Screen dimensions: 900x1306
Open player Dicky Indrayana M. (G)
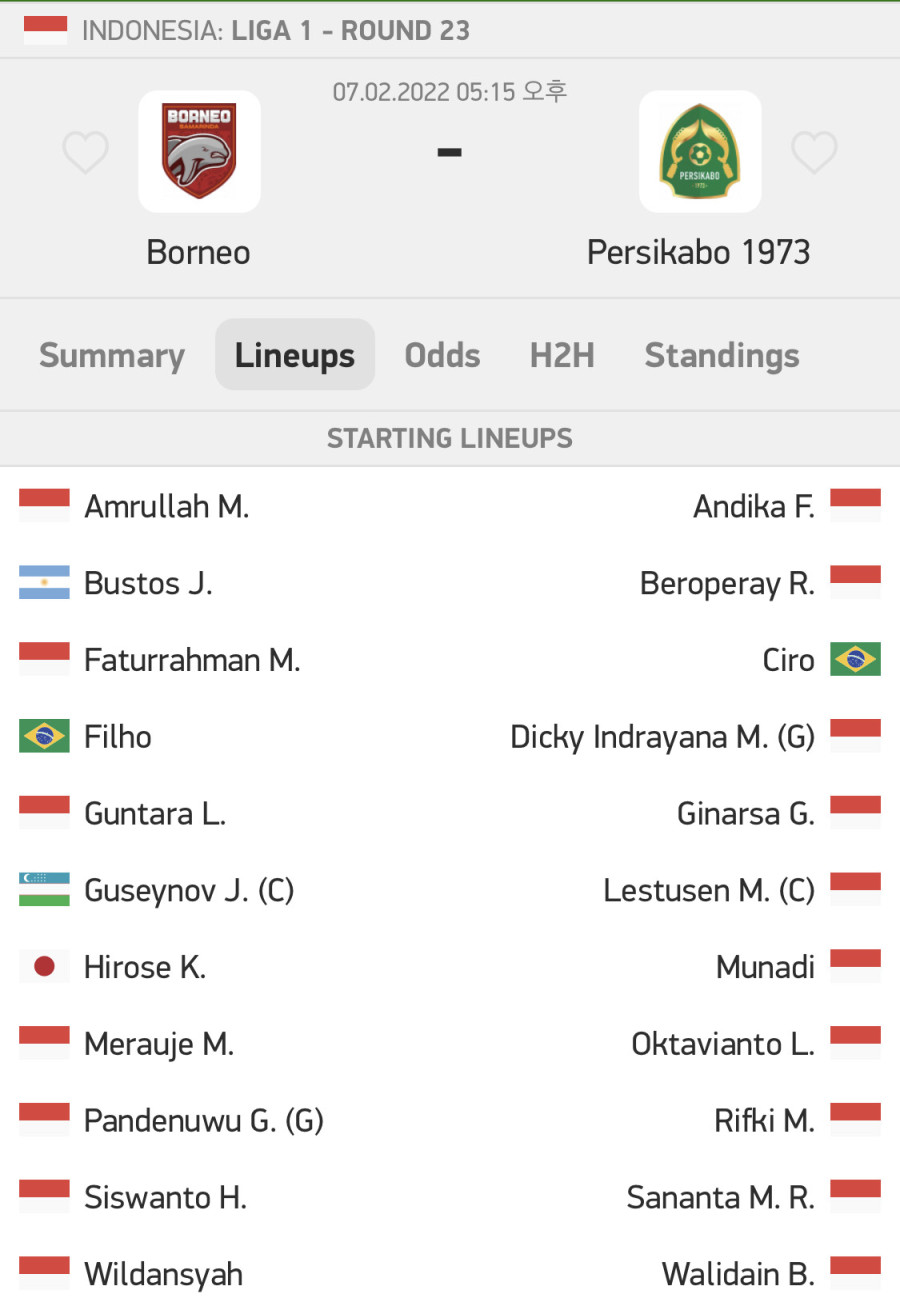[x=663, y=737]
